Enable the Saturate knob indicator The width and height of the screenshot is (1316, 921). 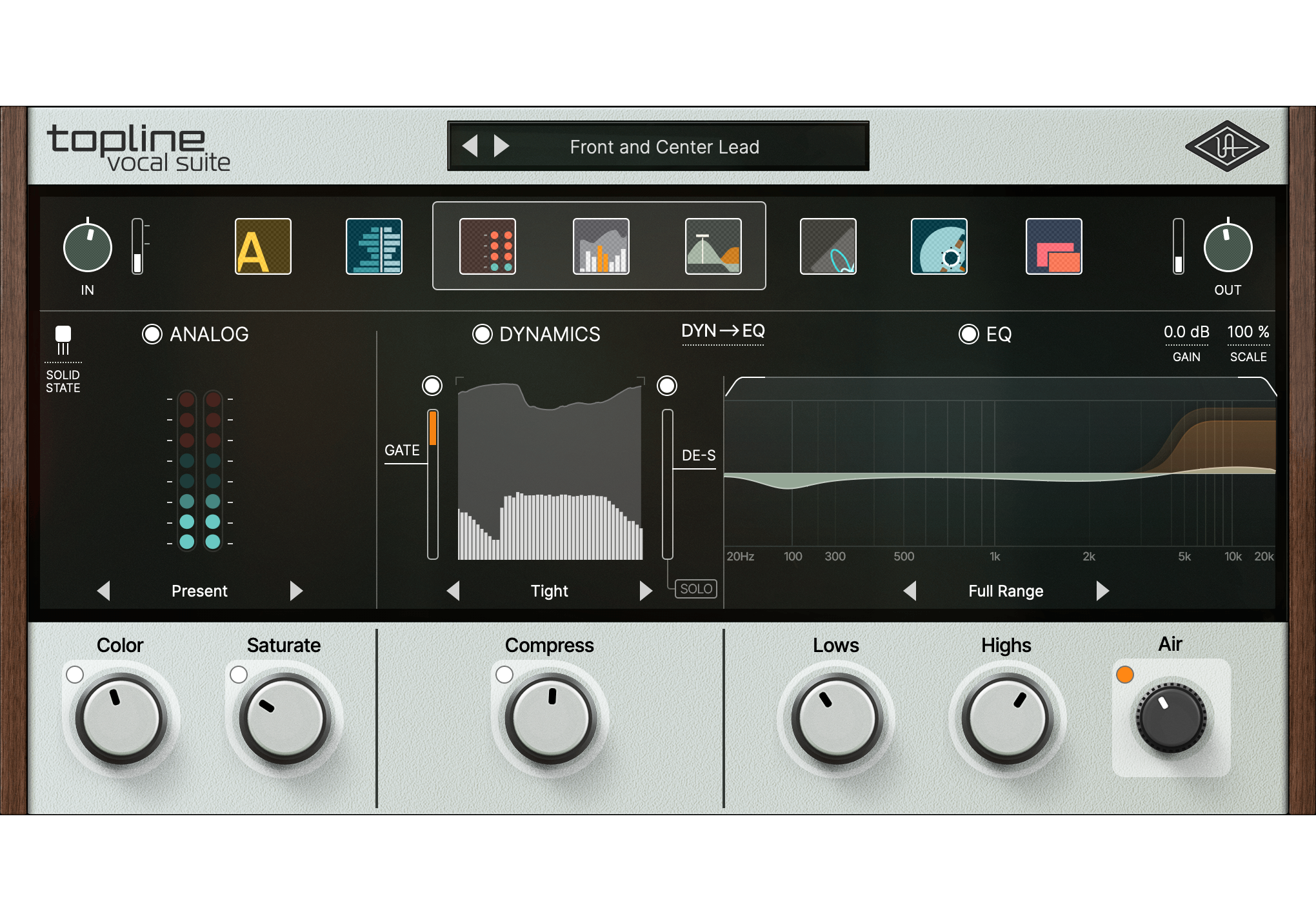(239, 675)
